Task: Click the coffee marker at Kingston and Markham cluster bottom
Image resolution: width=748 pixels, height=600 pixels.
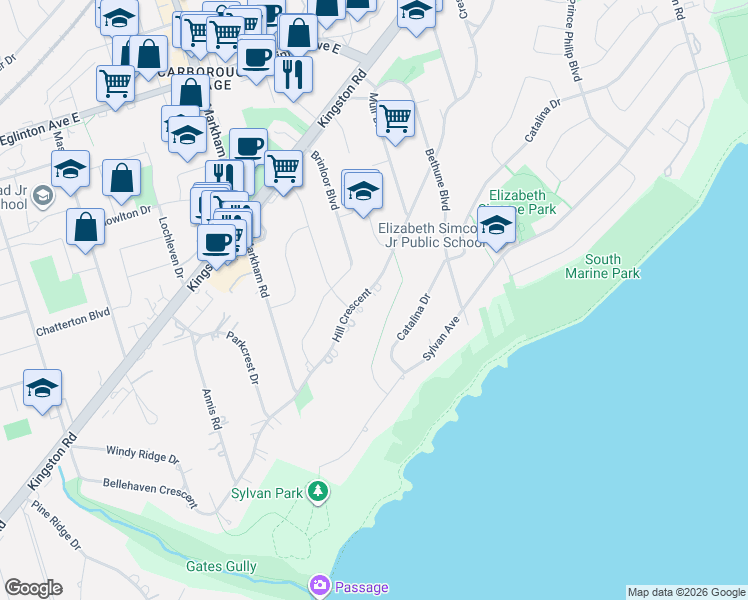Action: [x=217, y=246]
